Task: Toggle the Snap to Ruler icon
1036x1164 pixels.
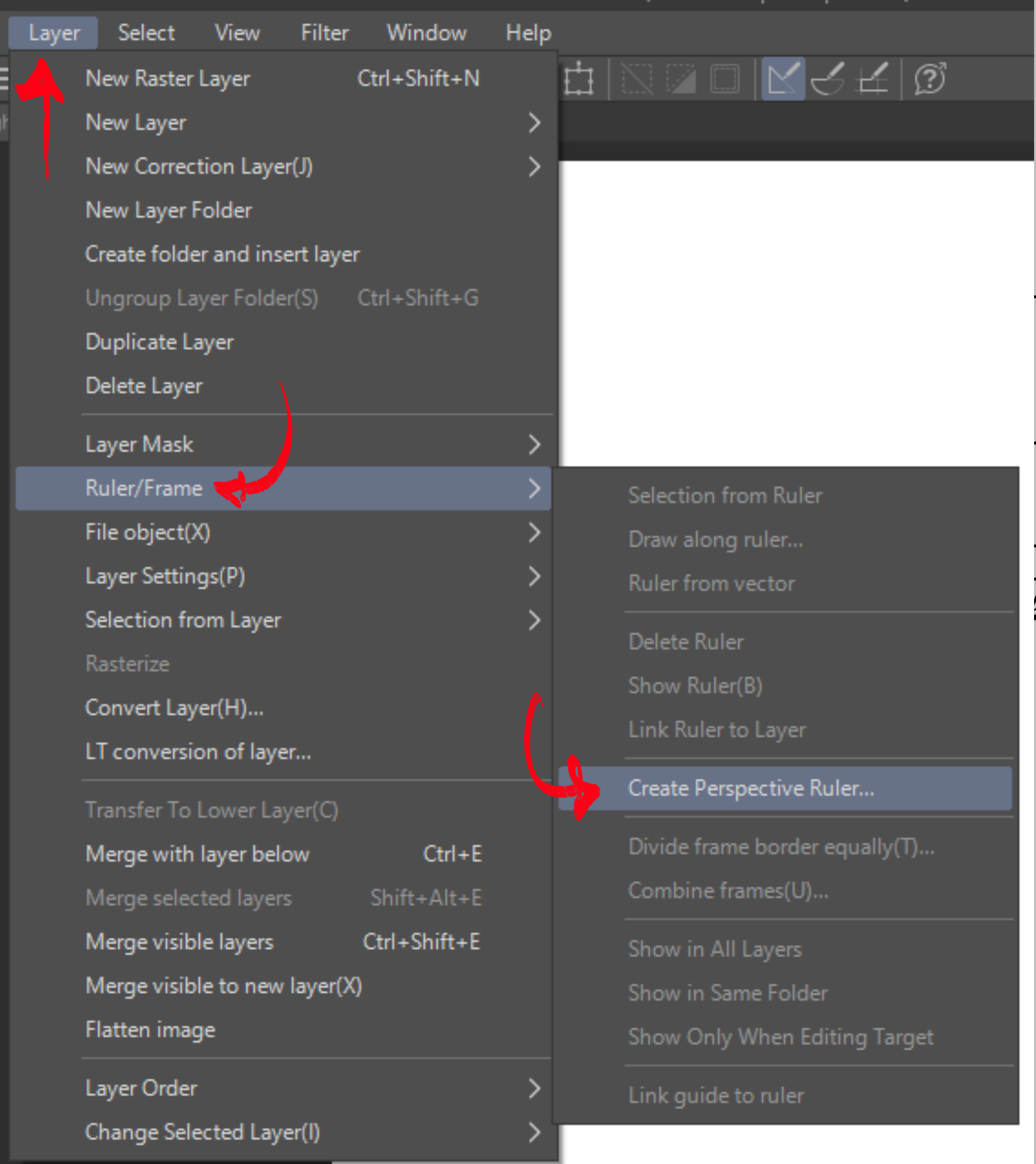Action: point(783,79)
